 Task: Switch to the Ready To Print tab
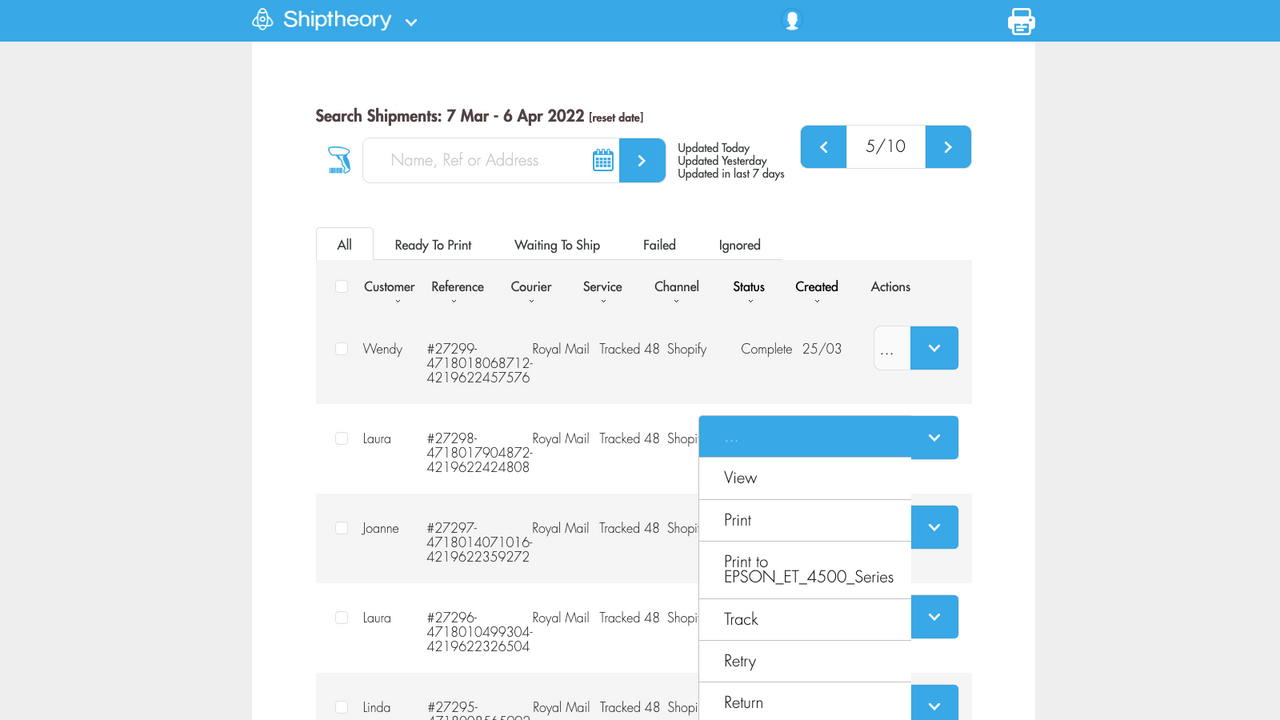coord(432,244)
